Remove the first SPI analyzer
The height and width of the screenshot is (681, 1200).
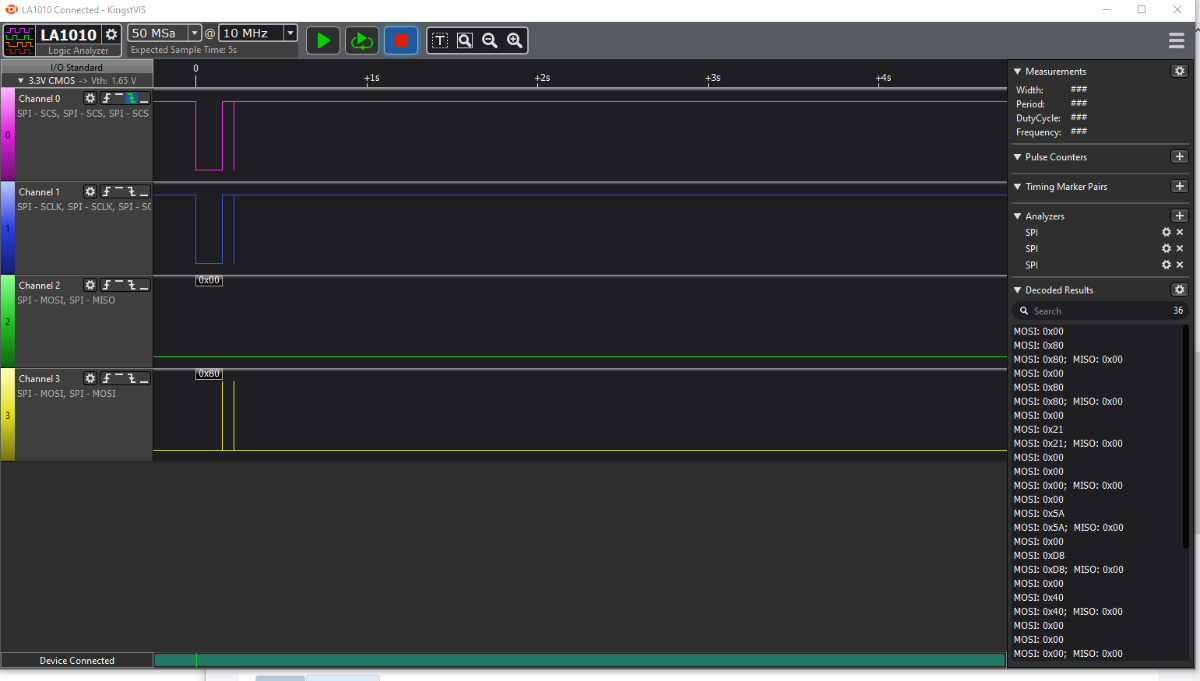point(1180,232)
